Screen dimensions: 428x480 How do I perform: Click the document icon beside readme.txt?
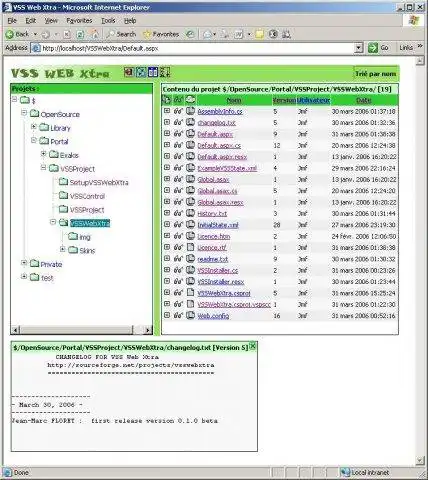coord(190,259)
